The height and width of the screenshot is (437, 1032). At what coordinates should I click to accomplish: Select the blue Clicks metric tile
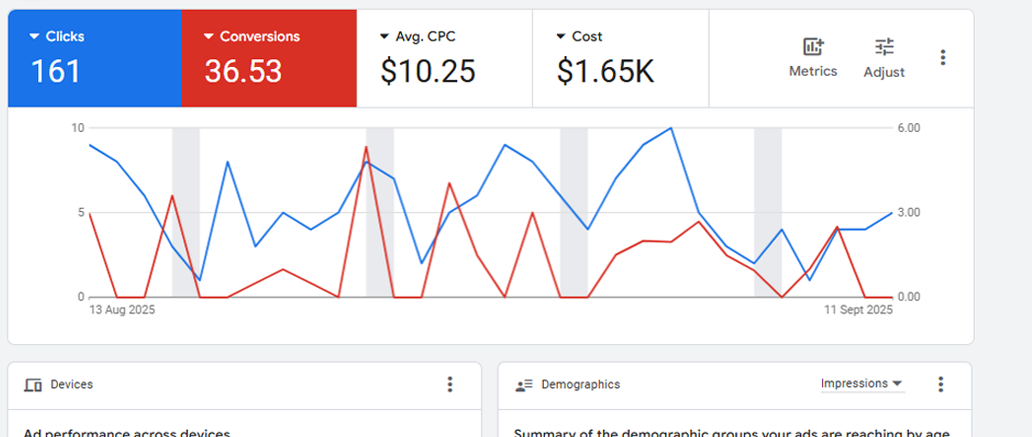[x=95, y=59]
